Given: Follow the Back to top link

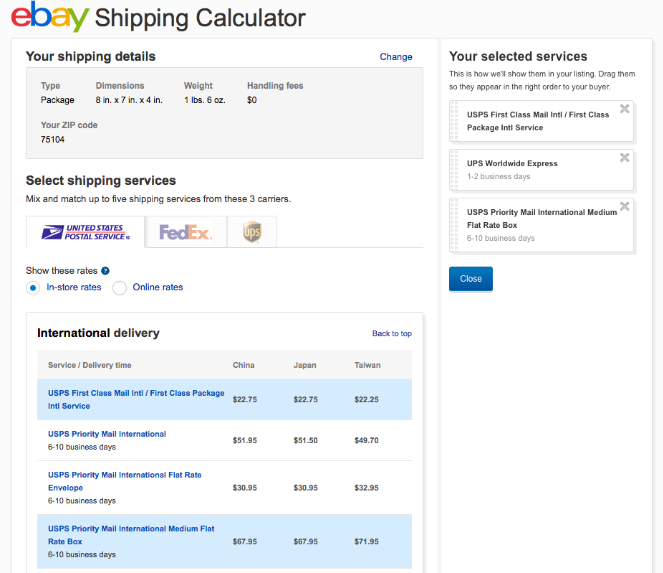Looking at the screenshot, I should (x=391, y=334).
